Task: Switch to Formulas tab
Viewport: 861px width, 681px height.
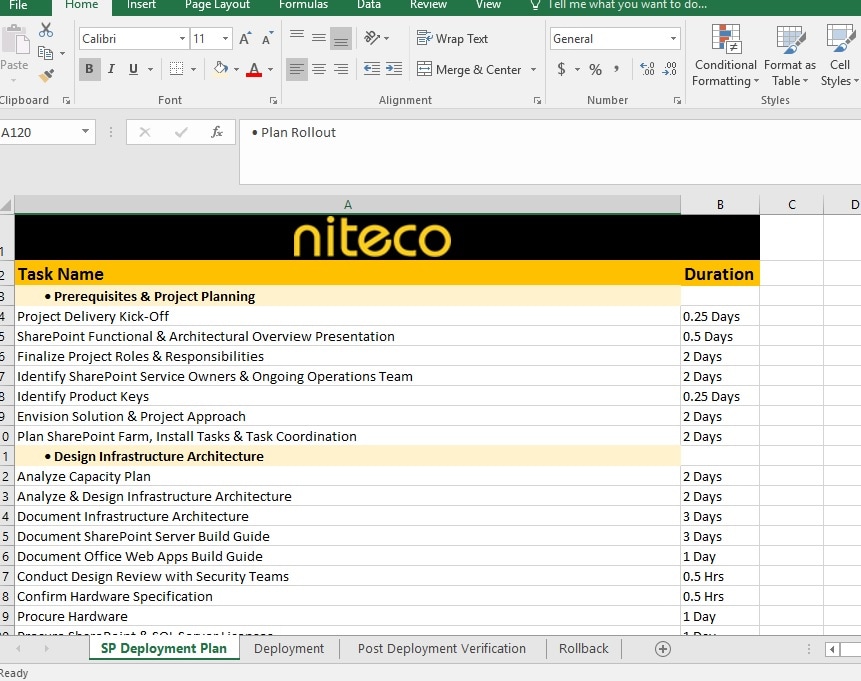Action: click(x=303, y=5)
